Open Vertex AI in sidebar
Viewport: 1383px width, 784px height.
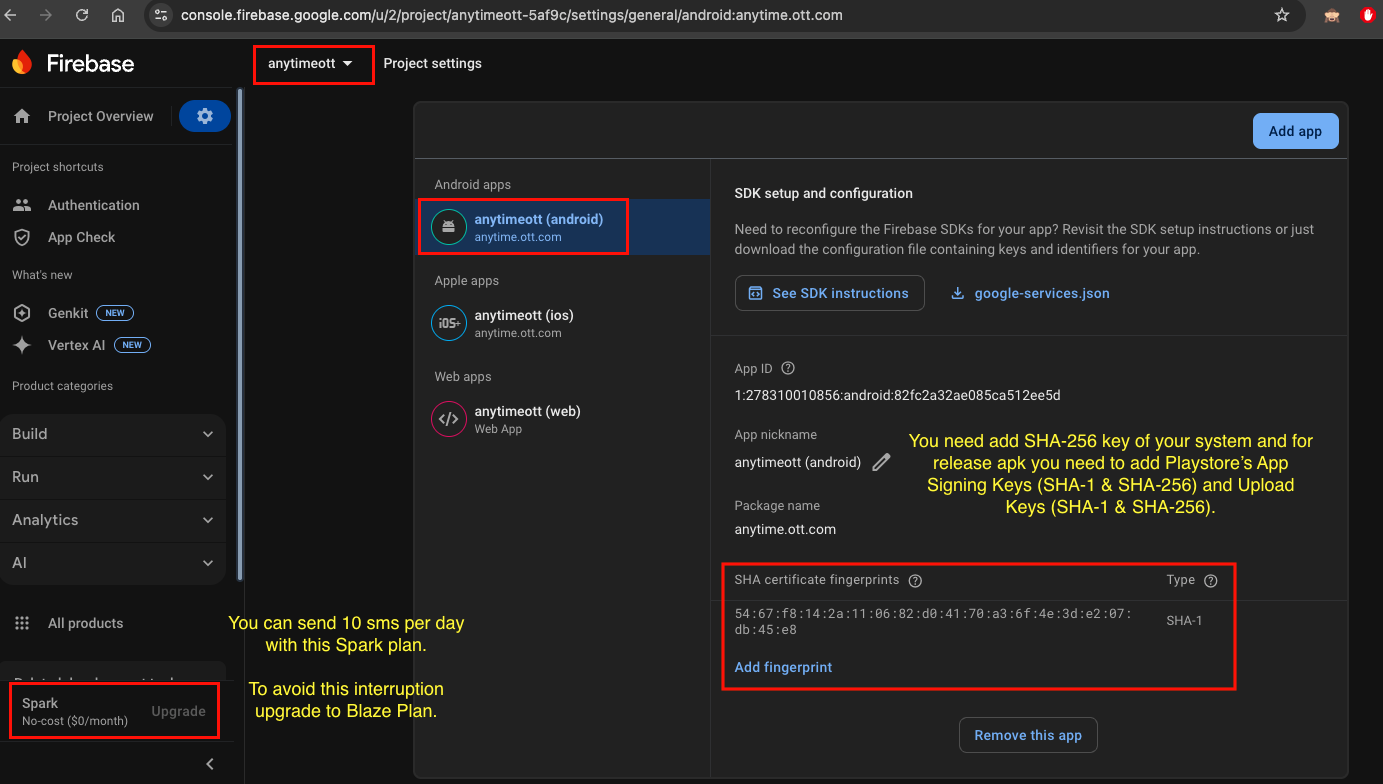pos(76,345)
